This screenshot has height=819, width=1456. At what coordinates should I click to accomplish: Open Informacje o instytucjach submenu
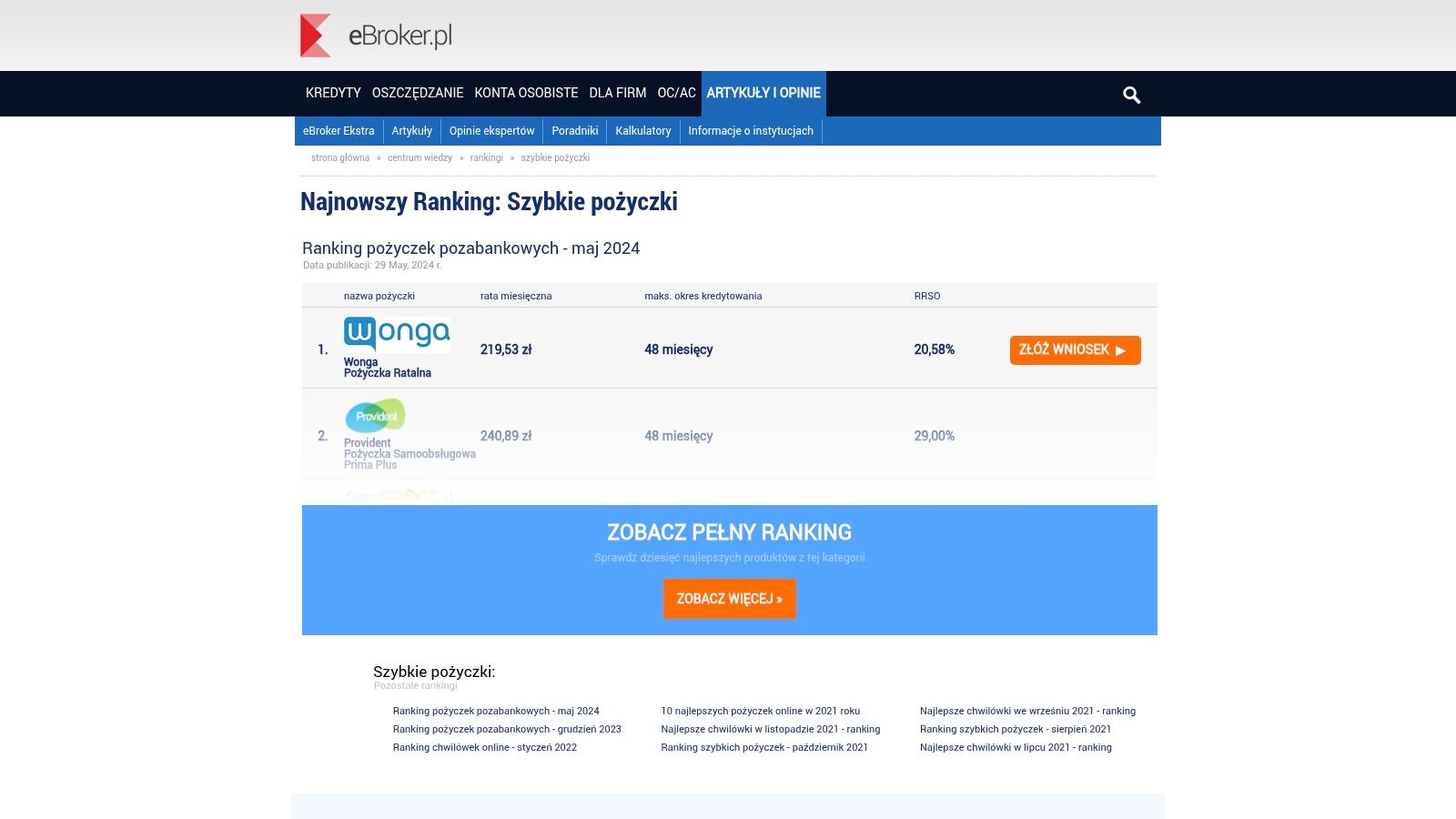pyautogui.click(x=751, y=131)
